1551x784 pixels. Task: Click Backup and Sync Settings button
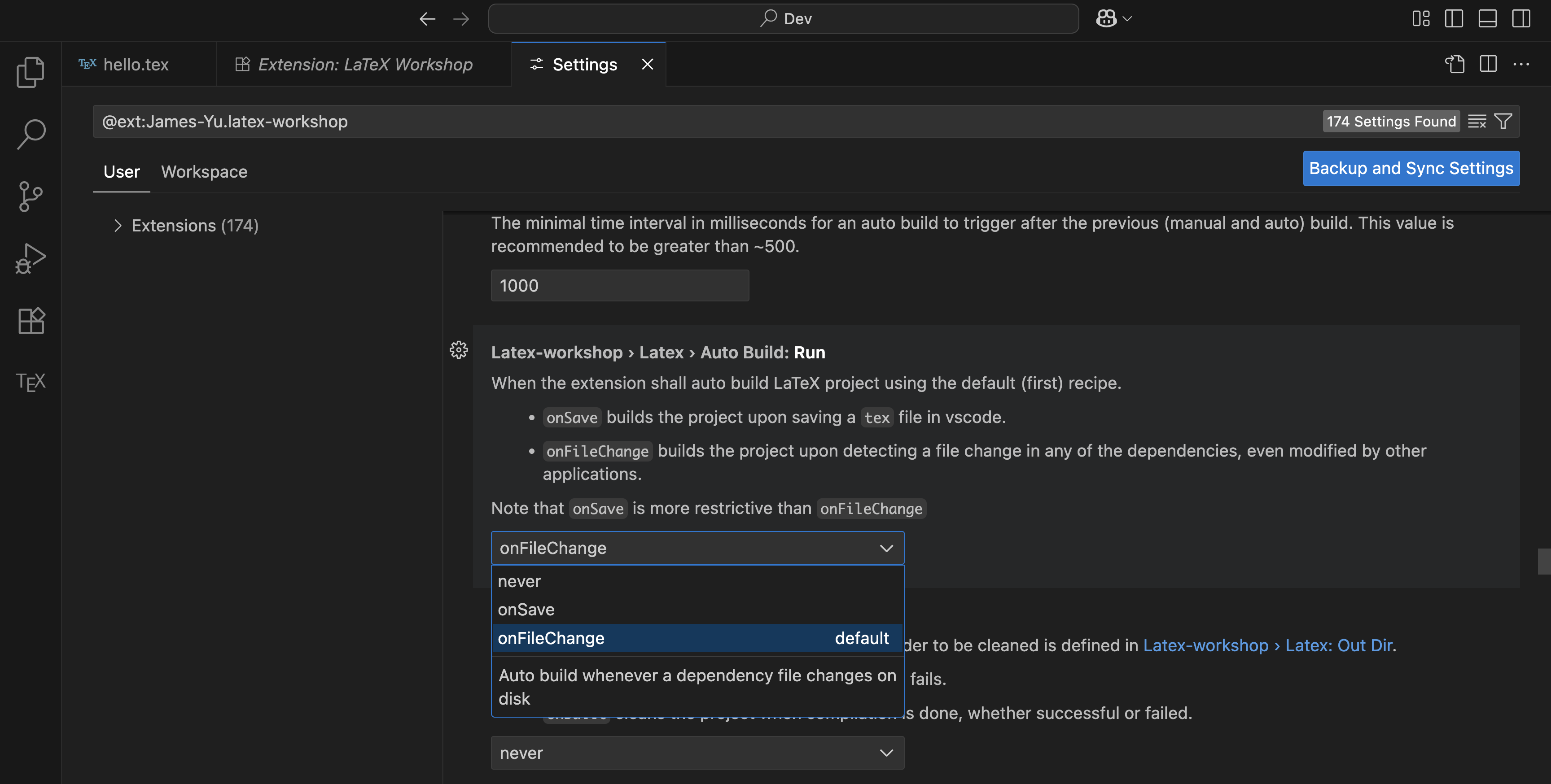pyautogui.click(x=1411, y=169)
